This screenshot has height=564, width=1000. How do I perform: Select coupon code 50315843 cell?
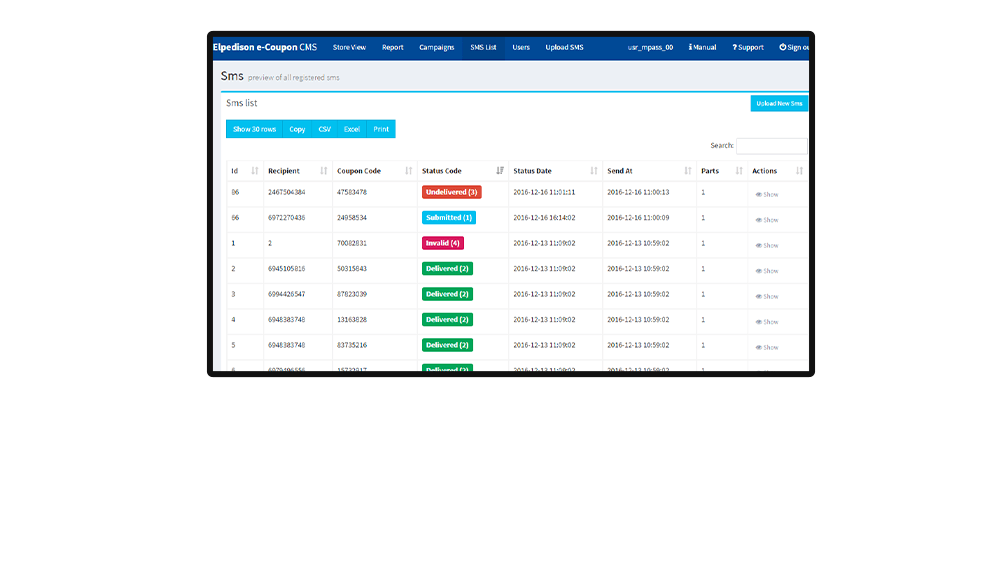tap(351, 269)
